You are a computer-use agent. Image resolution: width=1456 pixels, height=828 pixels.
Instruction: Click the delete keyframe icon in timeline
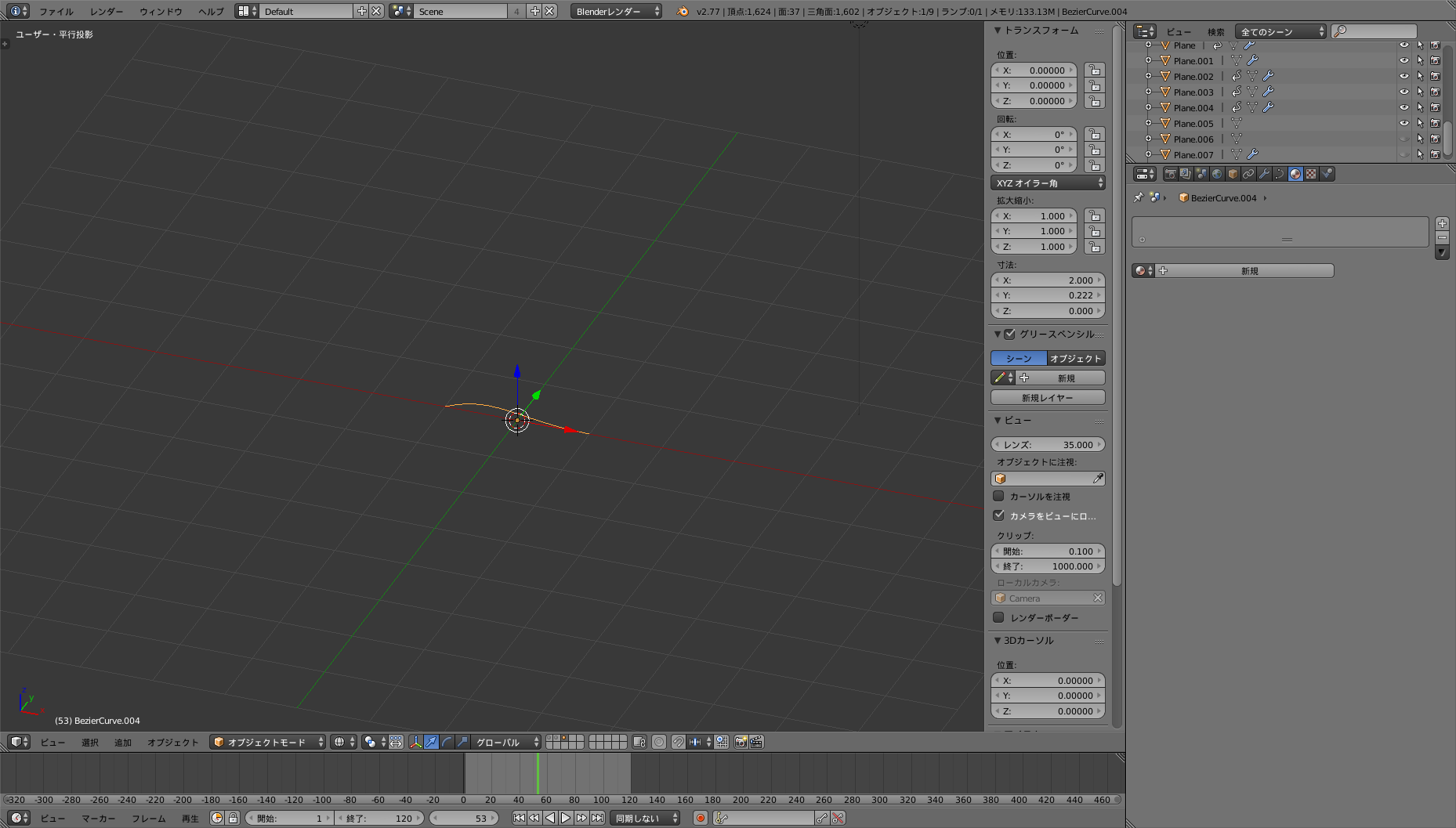point(838,818)
